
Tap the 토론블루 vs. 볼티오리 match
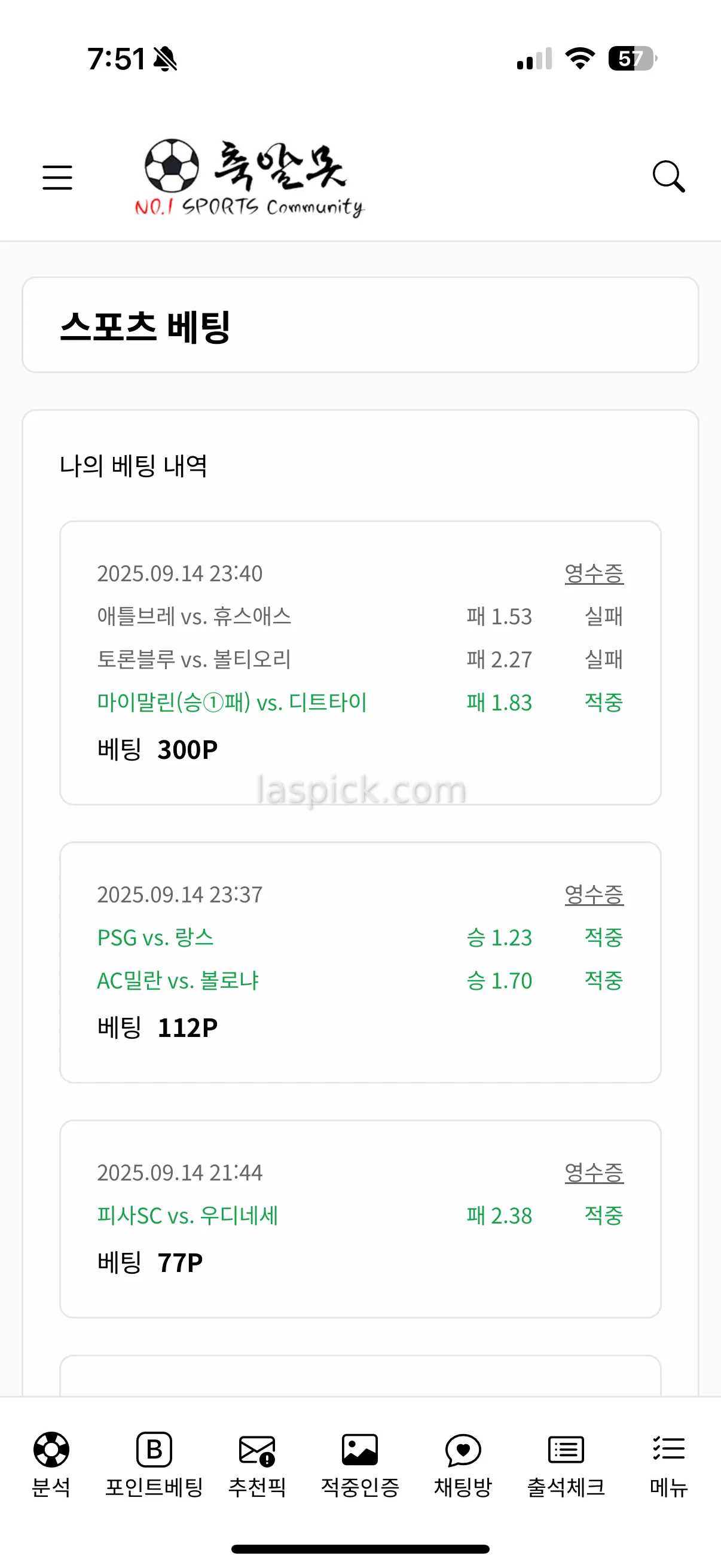pyautogui.click(x=194, y=659)
